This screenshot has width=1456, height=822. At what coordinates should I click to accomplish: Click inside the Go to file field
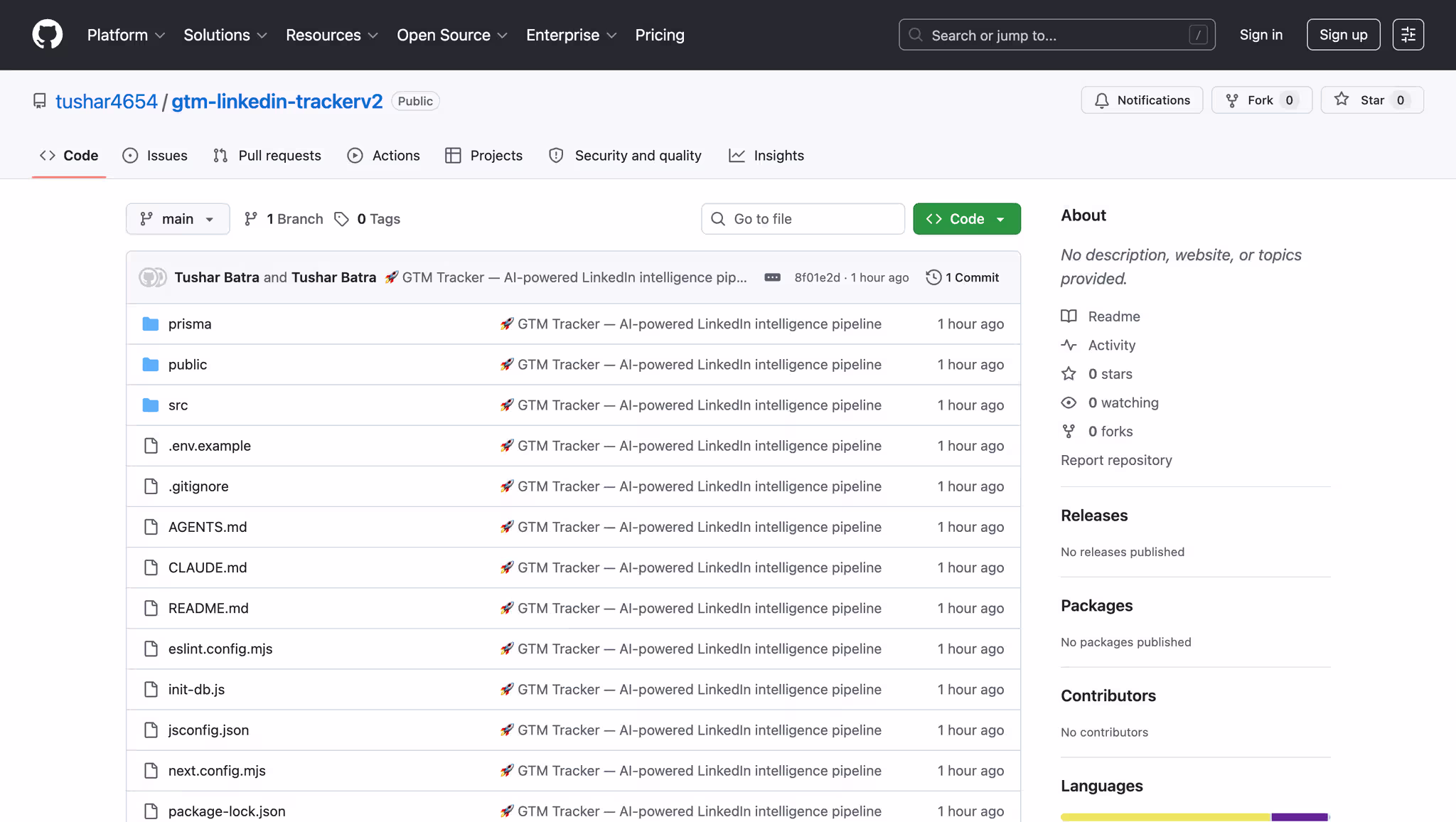(802, 218)
